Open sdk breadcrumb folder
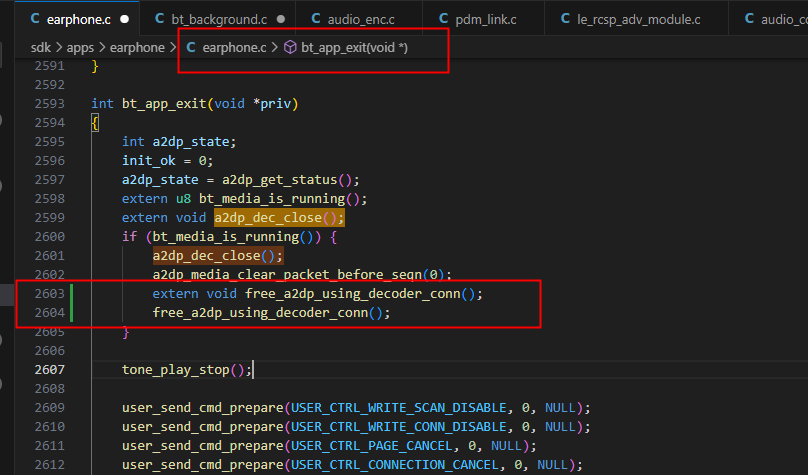 [41, 47]
